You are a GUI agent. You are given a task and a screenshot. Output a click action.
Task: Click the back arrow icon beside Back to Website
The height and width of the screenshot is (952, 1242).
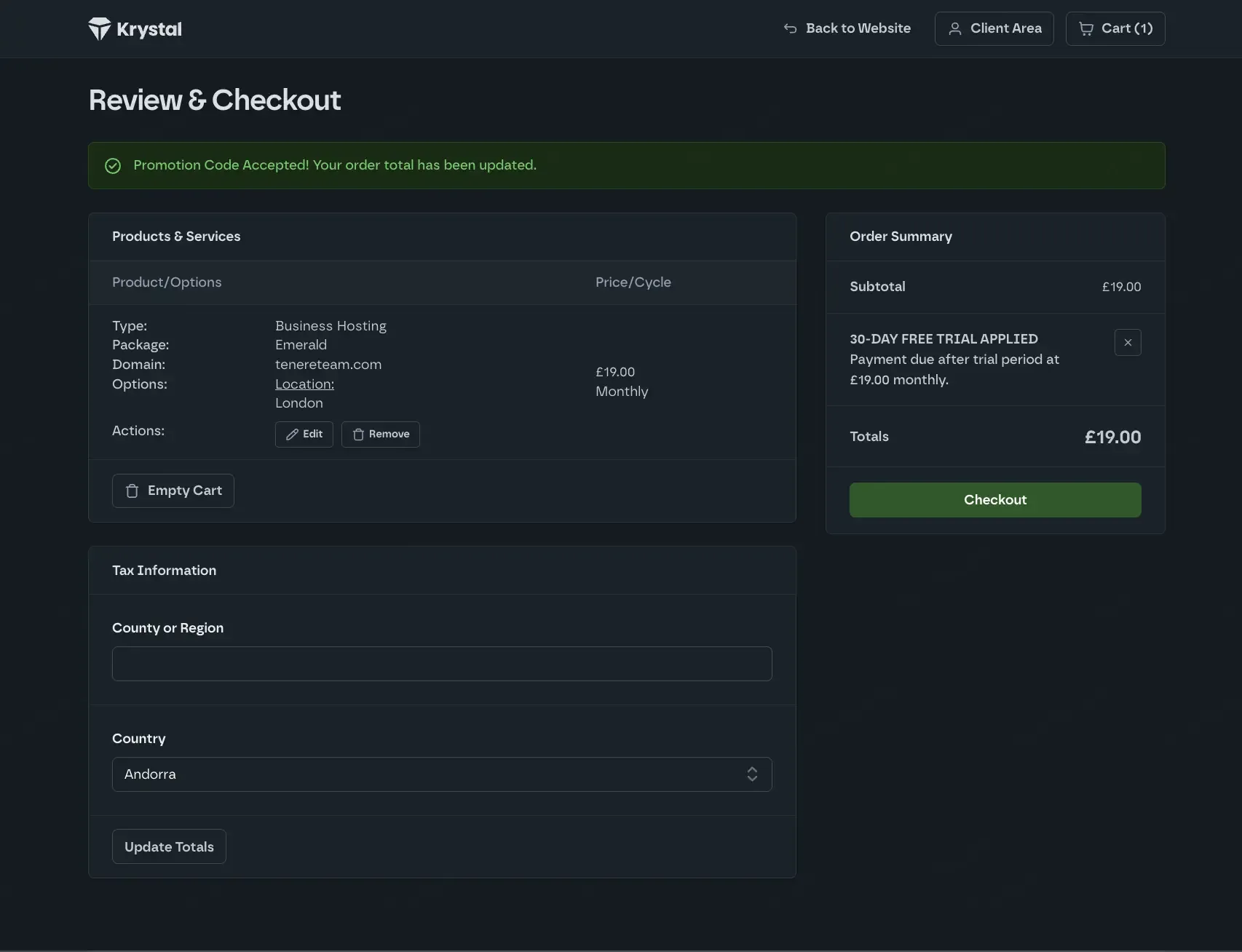[x=790, y=28]
